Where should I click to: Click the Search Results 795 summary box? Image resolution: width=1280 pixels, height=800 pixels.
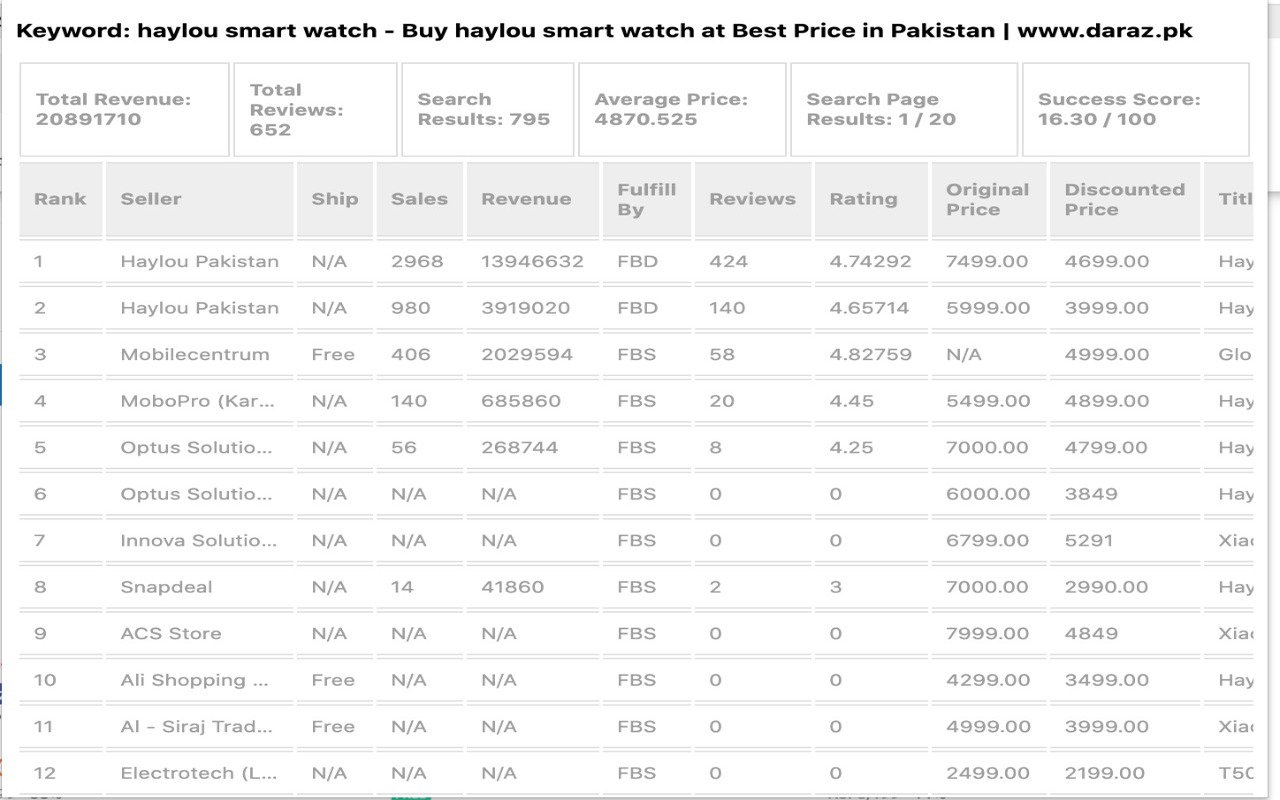[488, 109]
